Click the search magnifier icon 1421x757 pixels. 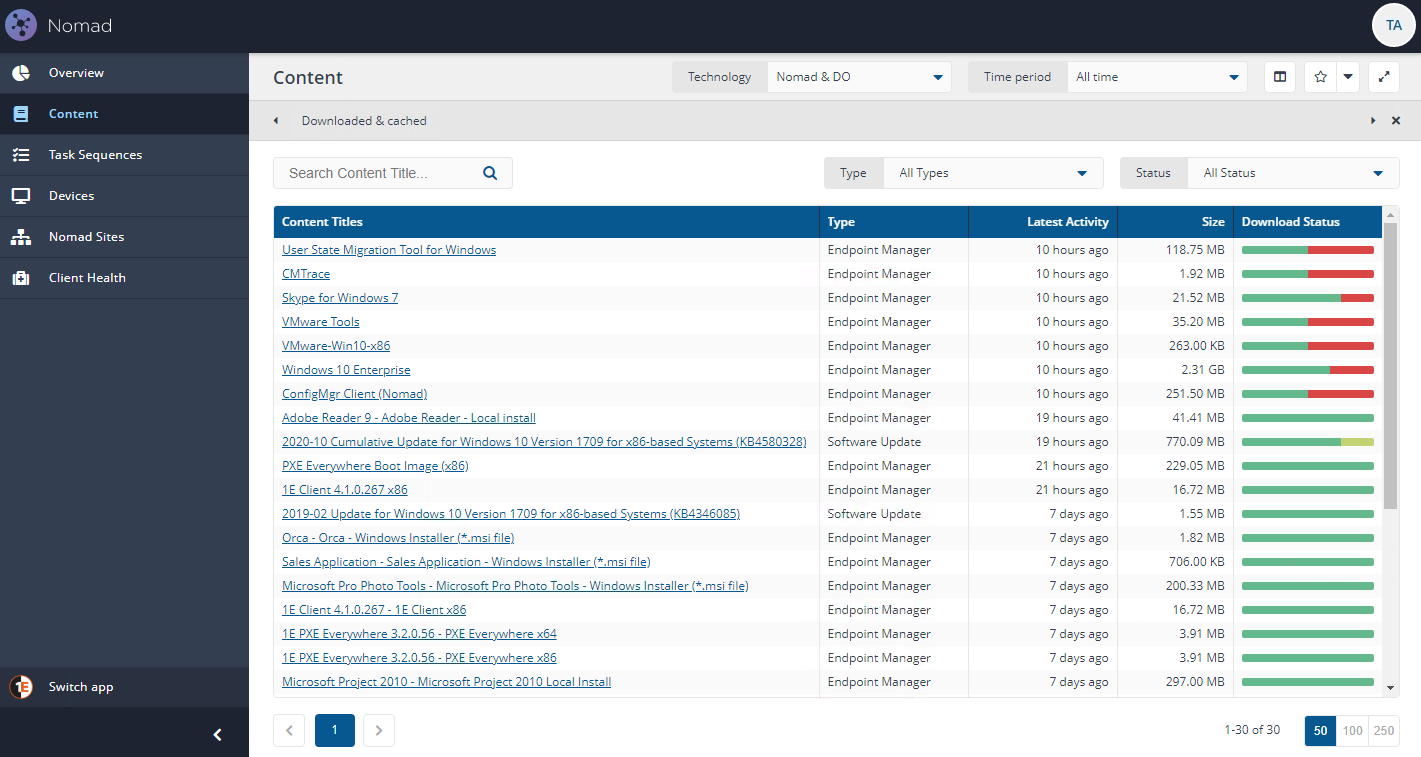490,173
